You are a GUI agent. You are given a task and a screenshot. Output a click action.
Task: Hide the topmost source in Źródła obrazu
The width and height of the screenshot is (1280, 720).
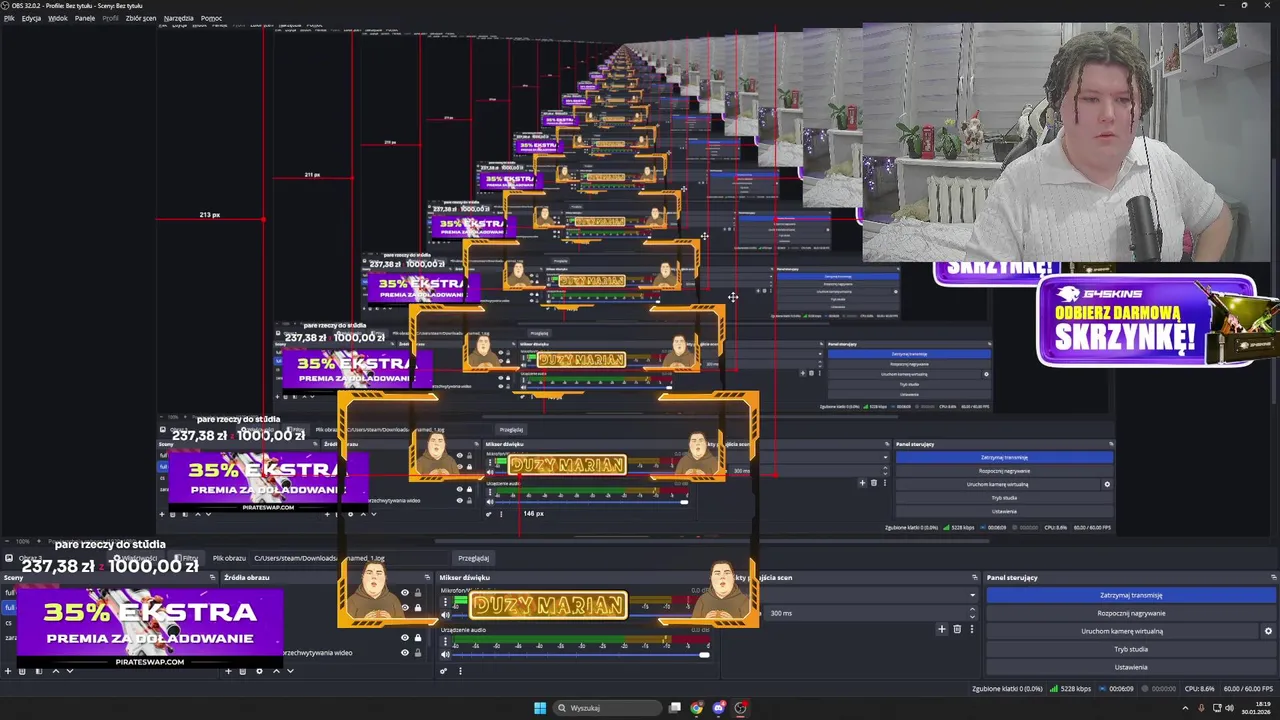coord(405,592)
